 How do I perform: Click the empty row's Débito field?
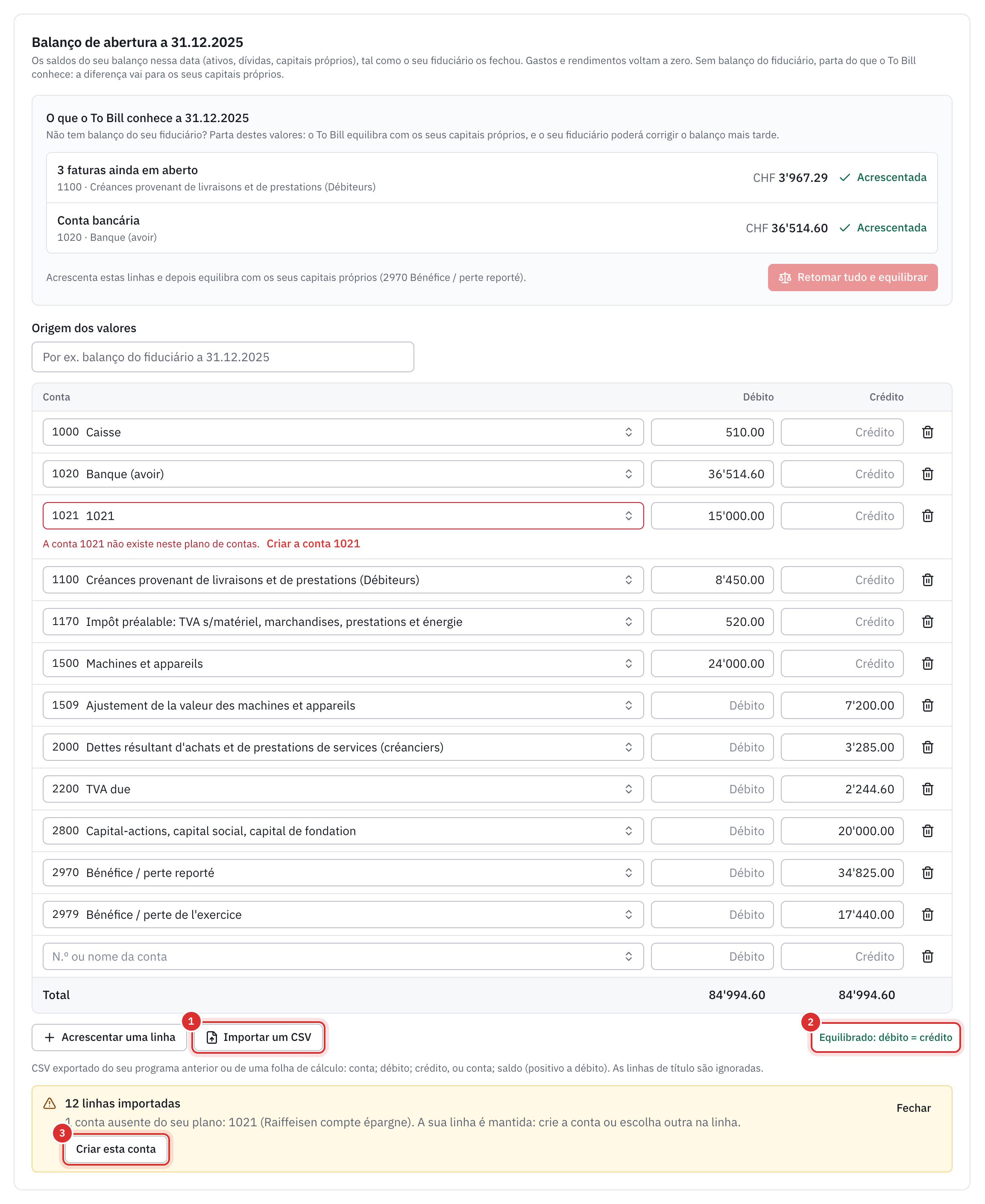click(x=712, y=957)
